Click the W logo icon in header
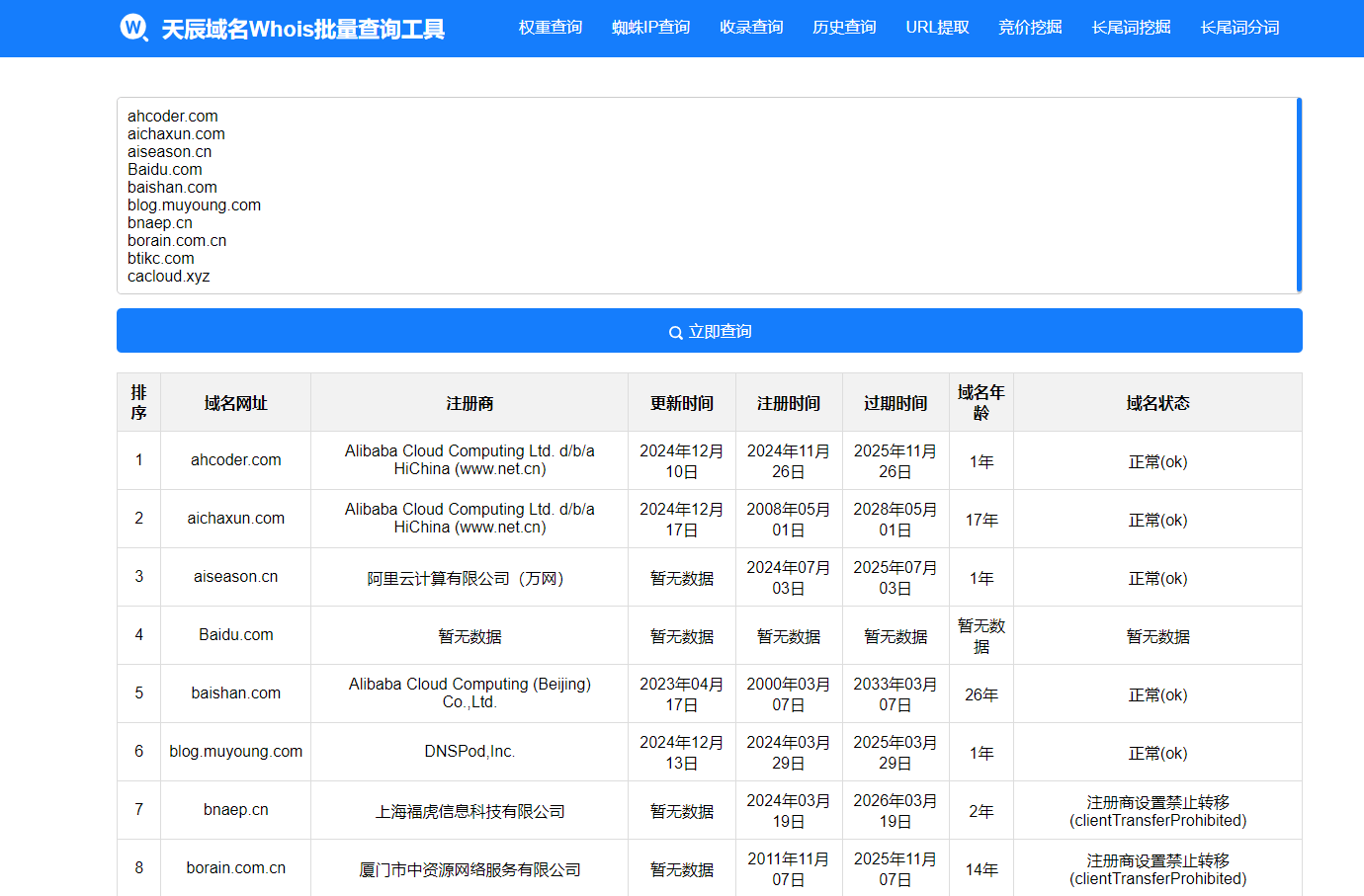The height and width of the screenshot is (896, 1364). [133, 28]
